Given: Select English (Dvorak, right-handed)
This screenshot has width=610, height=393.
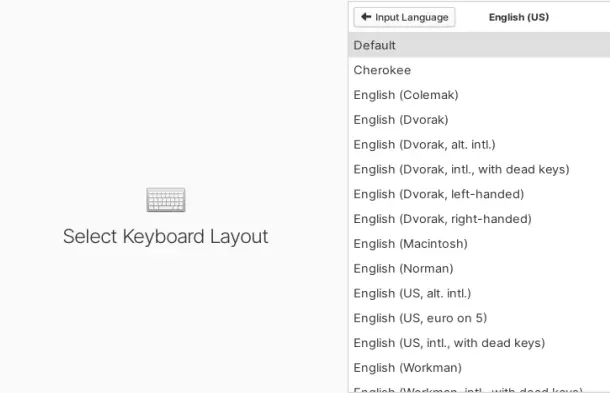Looking at the screenshot, I should [x=479, y=219].
